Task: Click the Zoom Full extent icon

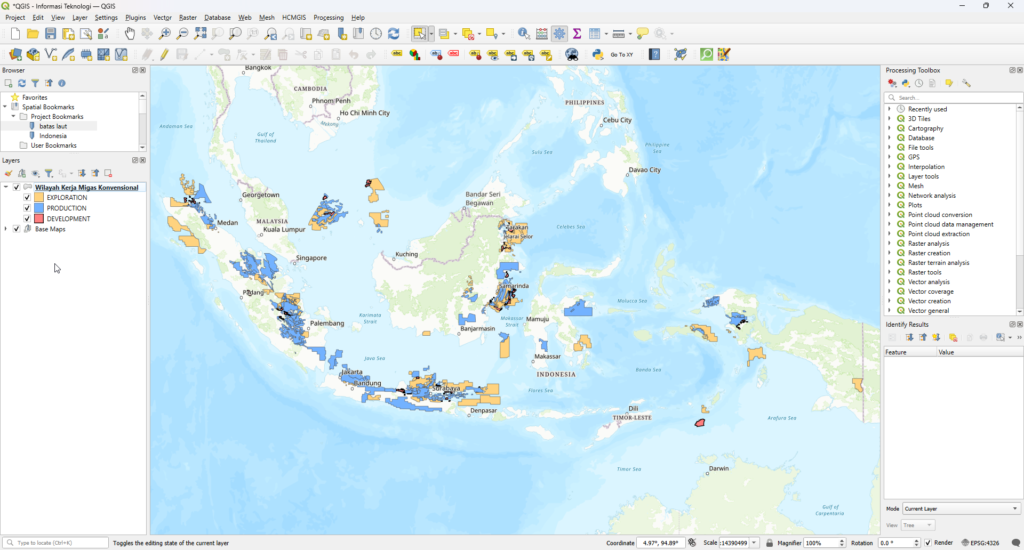Action: (x=201, y=34)
